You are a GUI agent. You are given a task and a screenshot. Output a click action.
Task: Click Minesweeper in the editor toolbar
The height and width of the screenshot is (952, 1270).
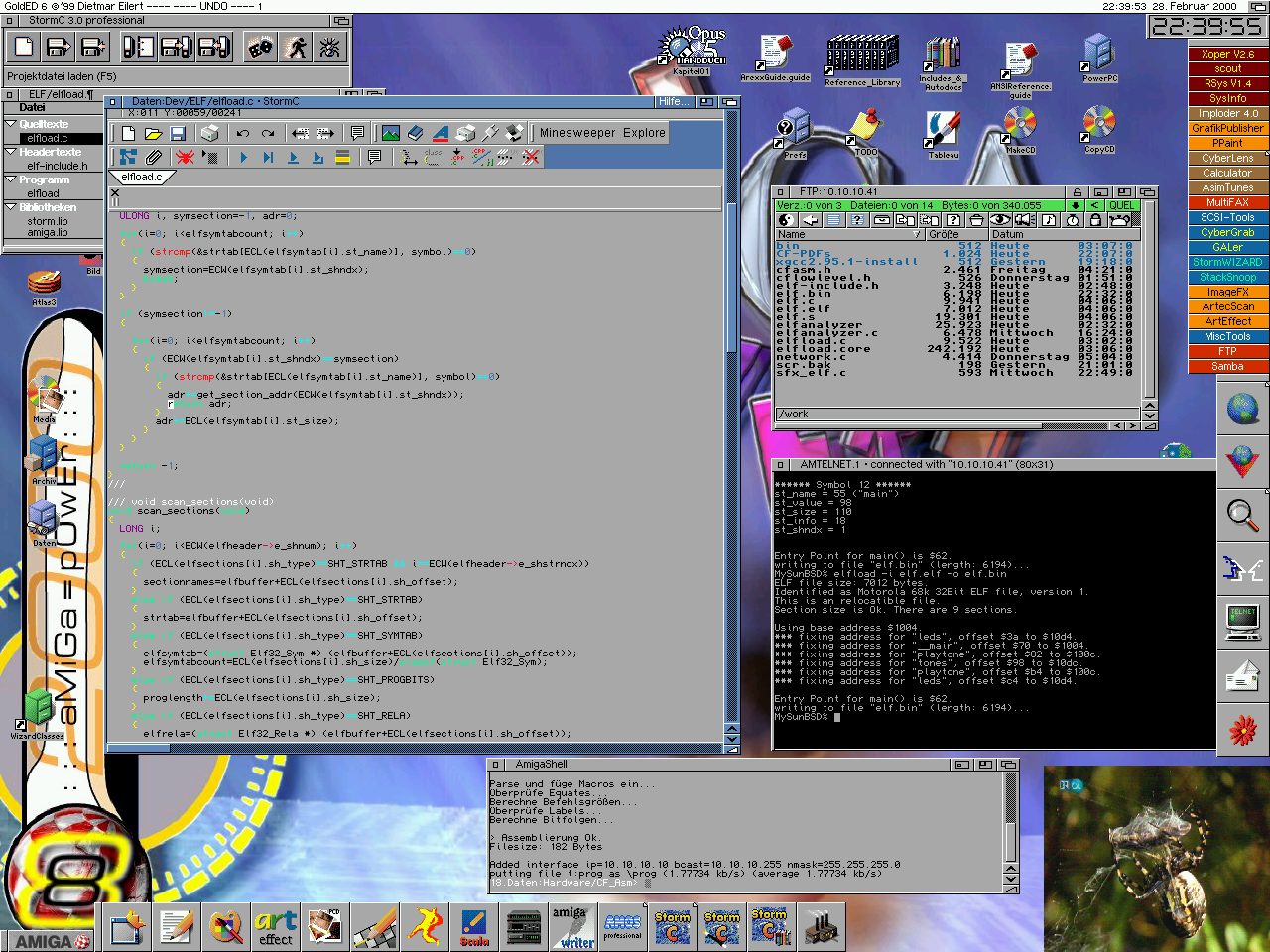577,133
